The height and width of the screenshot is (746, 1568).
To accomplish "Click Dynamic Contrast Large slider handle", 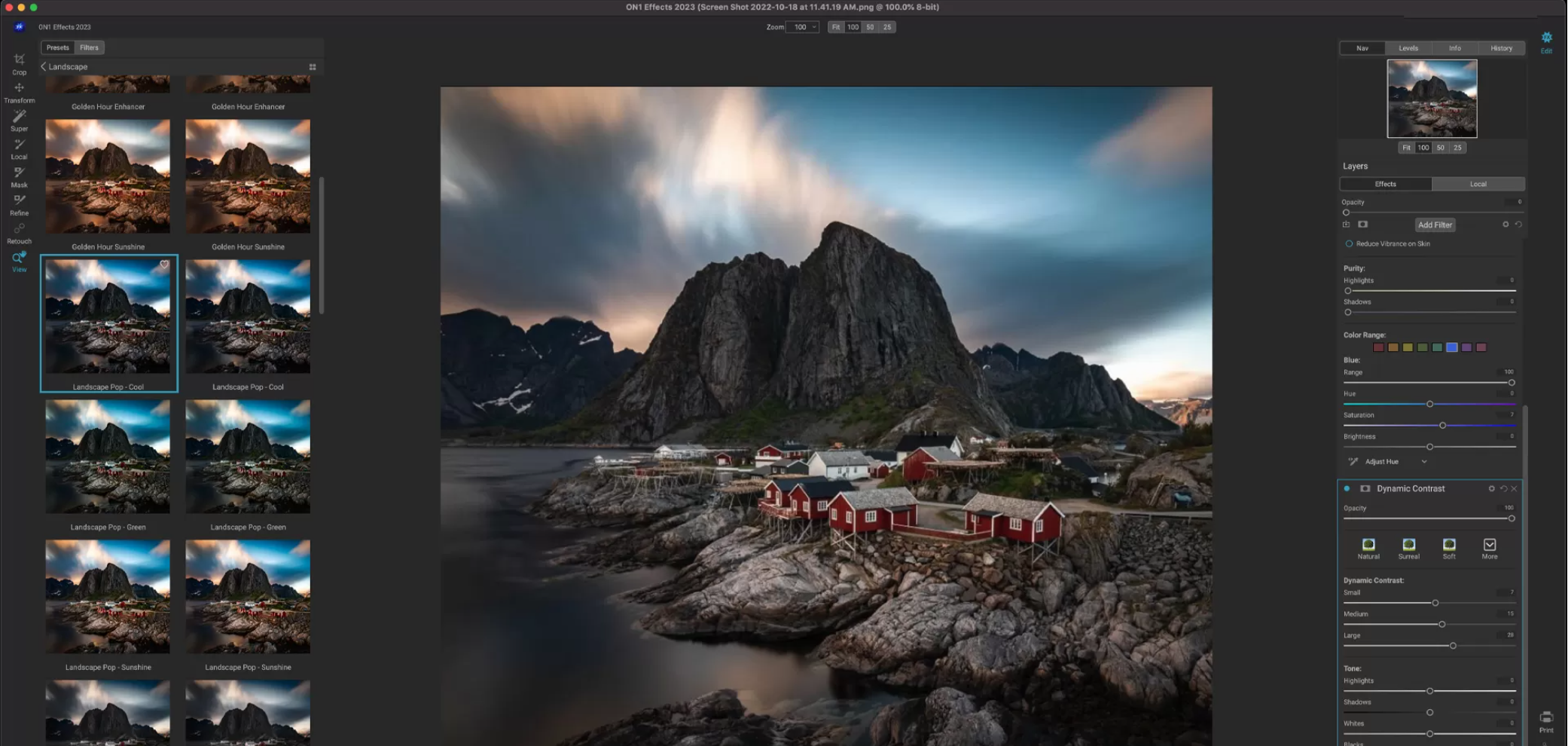I will pyautogui.click(x=1453, y=646).
